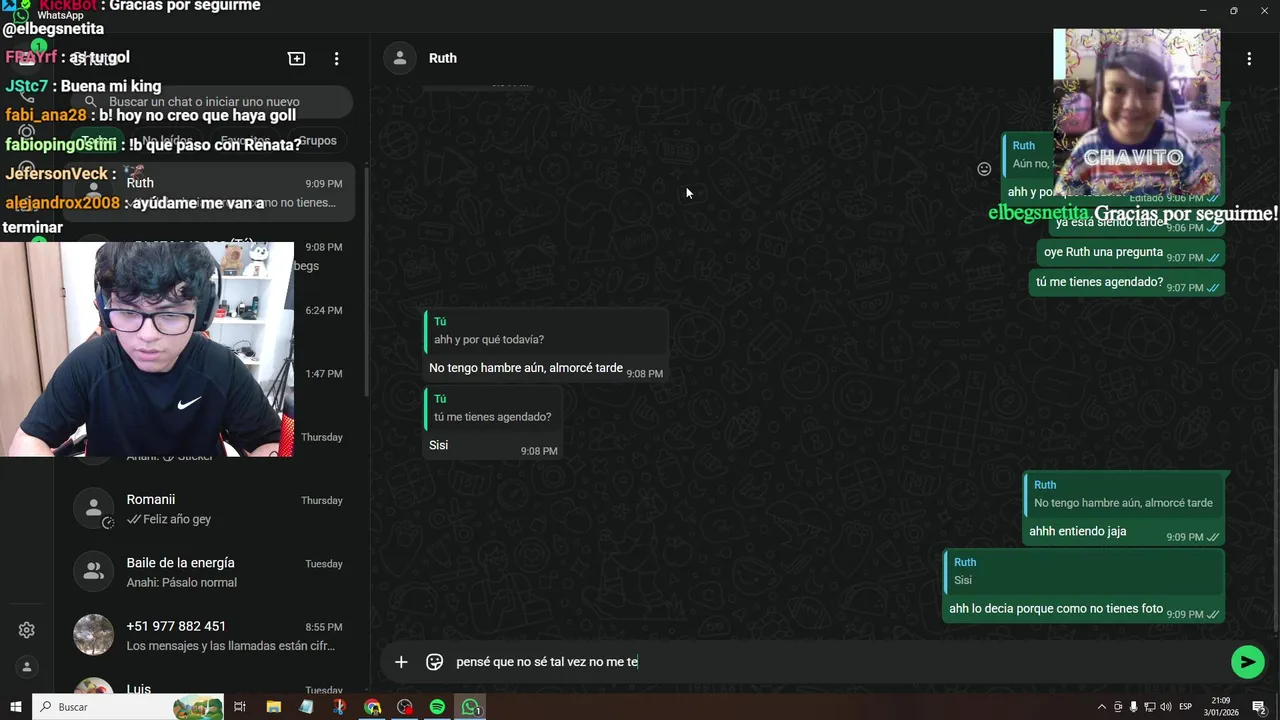The width and height of the screenshot is (1280, 720).
Task: Switch to OBS Studio in the taskbar
Action: [x=404, y=707]
